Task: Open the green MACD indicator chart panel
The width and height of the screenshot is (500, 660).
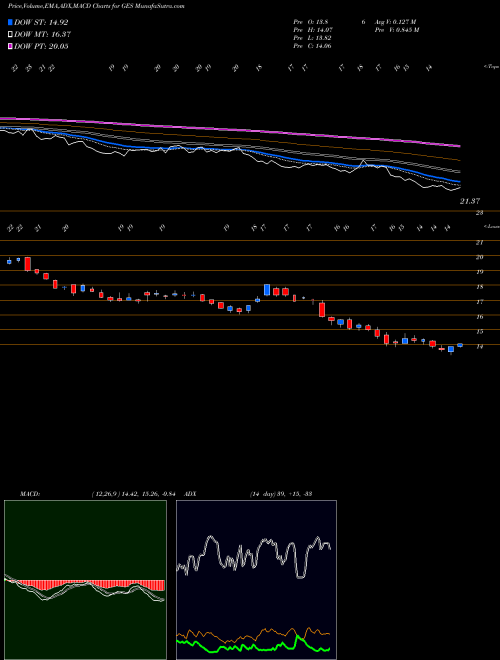Action: [x=85, y=580]
